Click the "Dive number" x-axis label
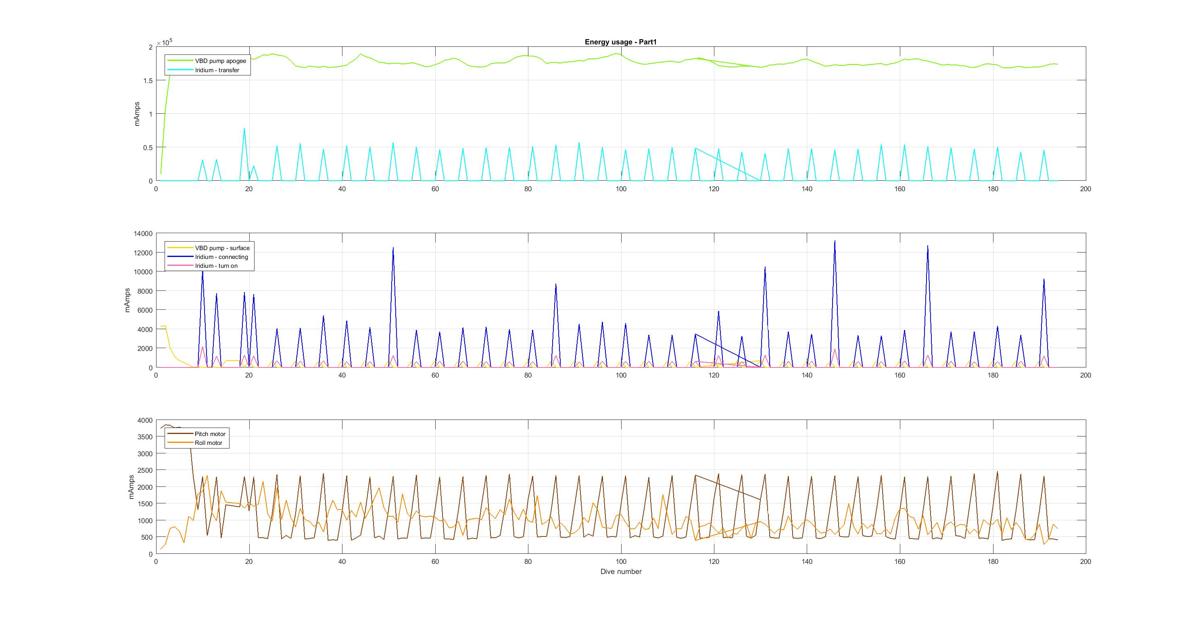Screen dimensions: 1200x622 tap(621, 572)
